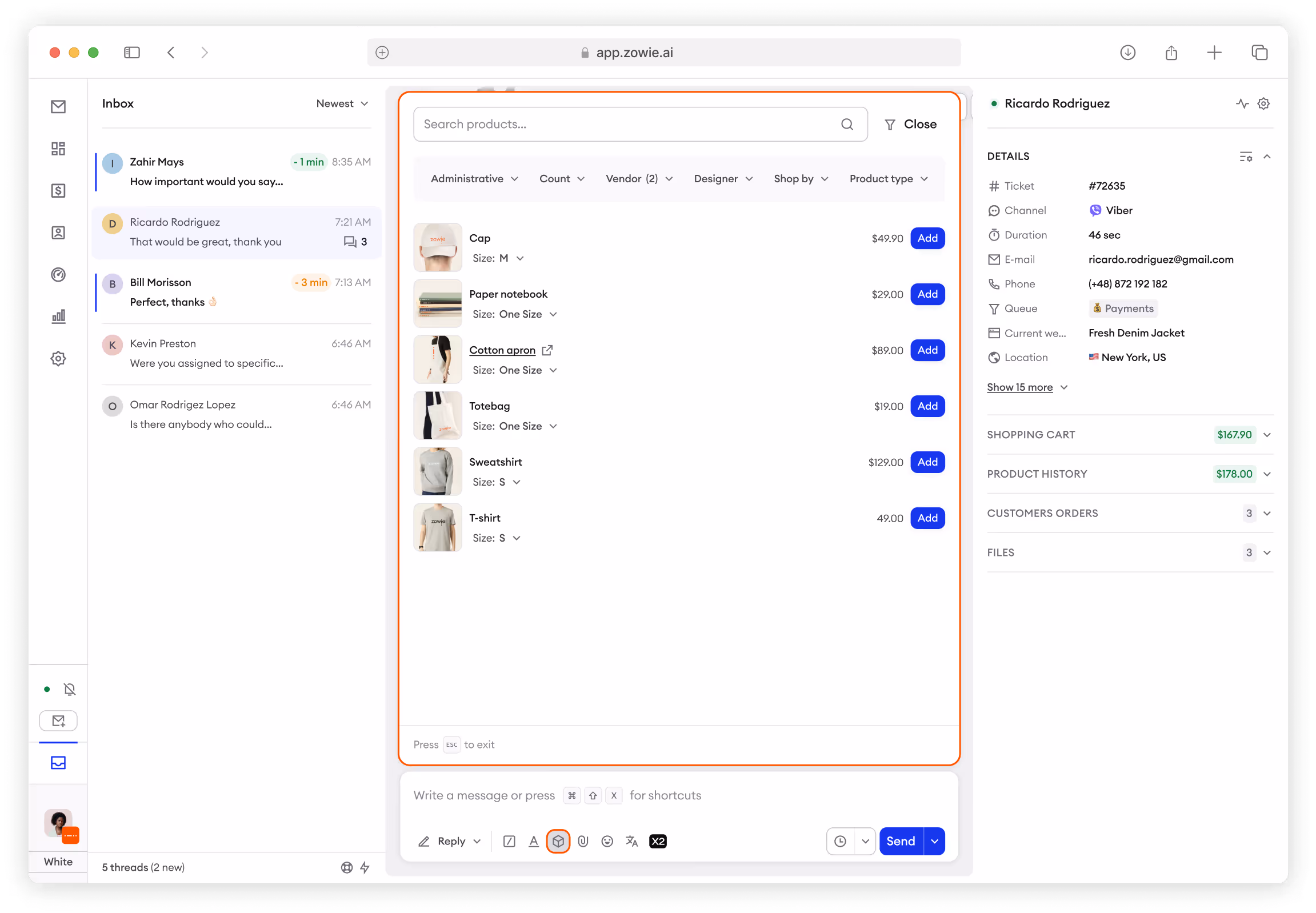The height and width of the screenshot is (913, 1316).
Task: Toggle the filter Close button
Action: [910, 124]
